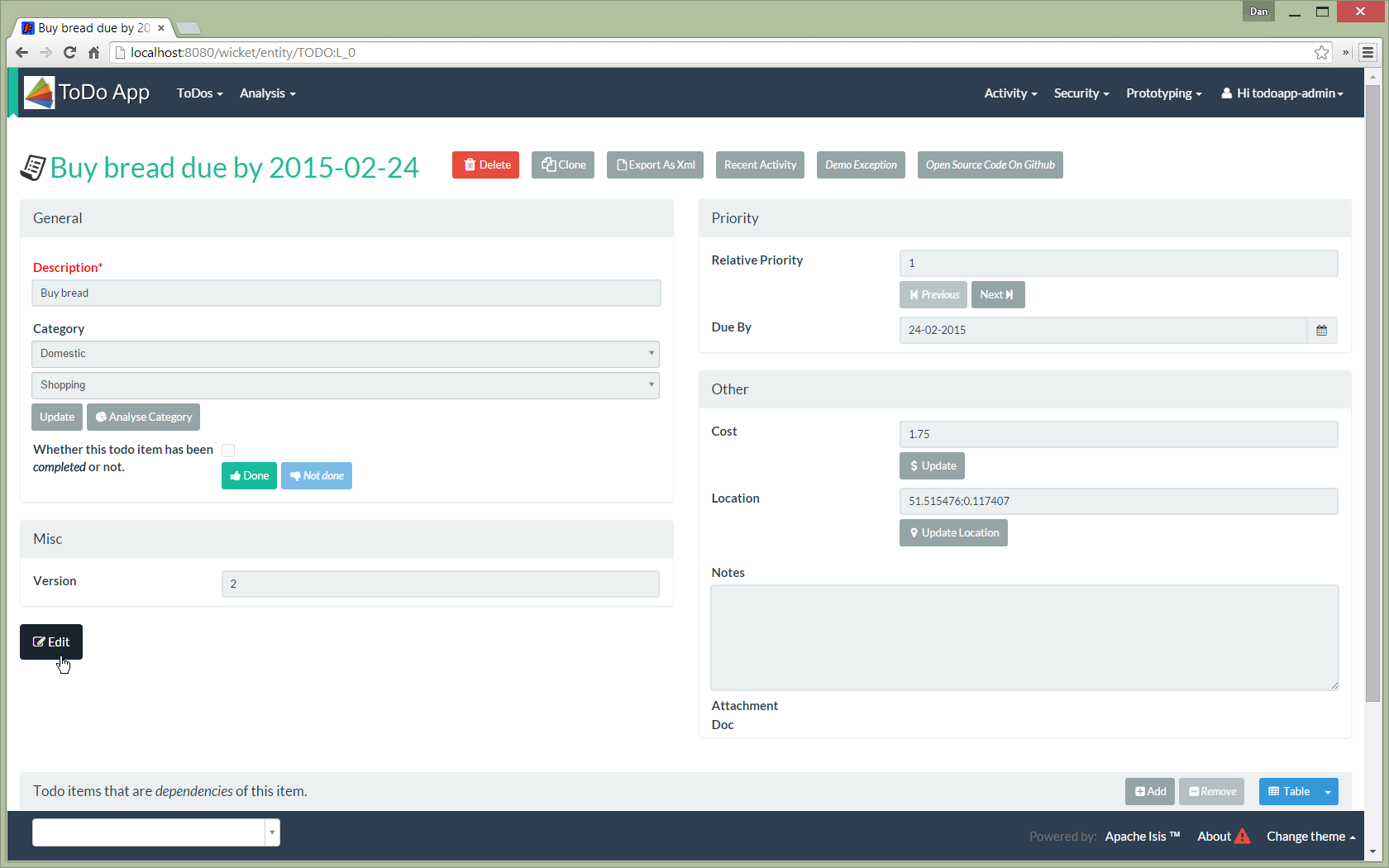Bookmark page with the star icon

tap(1321, 53)
